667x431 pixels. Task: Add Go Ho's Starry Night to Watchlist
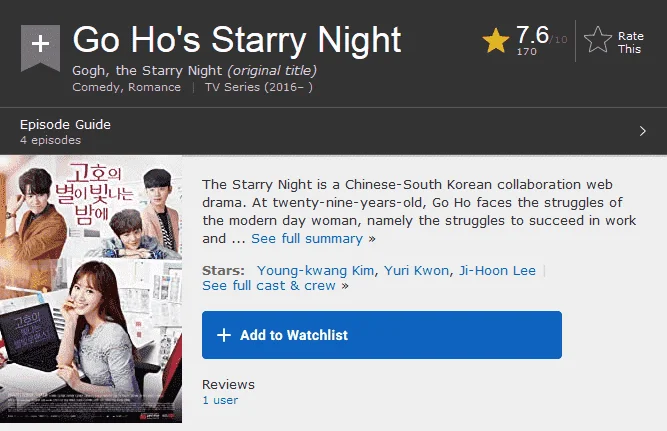pyautogui.click(x=382, y=335)
